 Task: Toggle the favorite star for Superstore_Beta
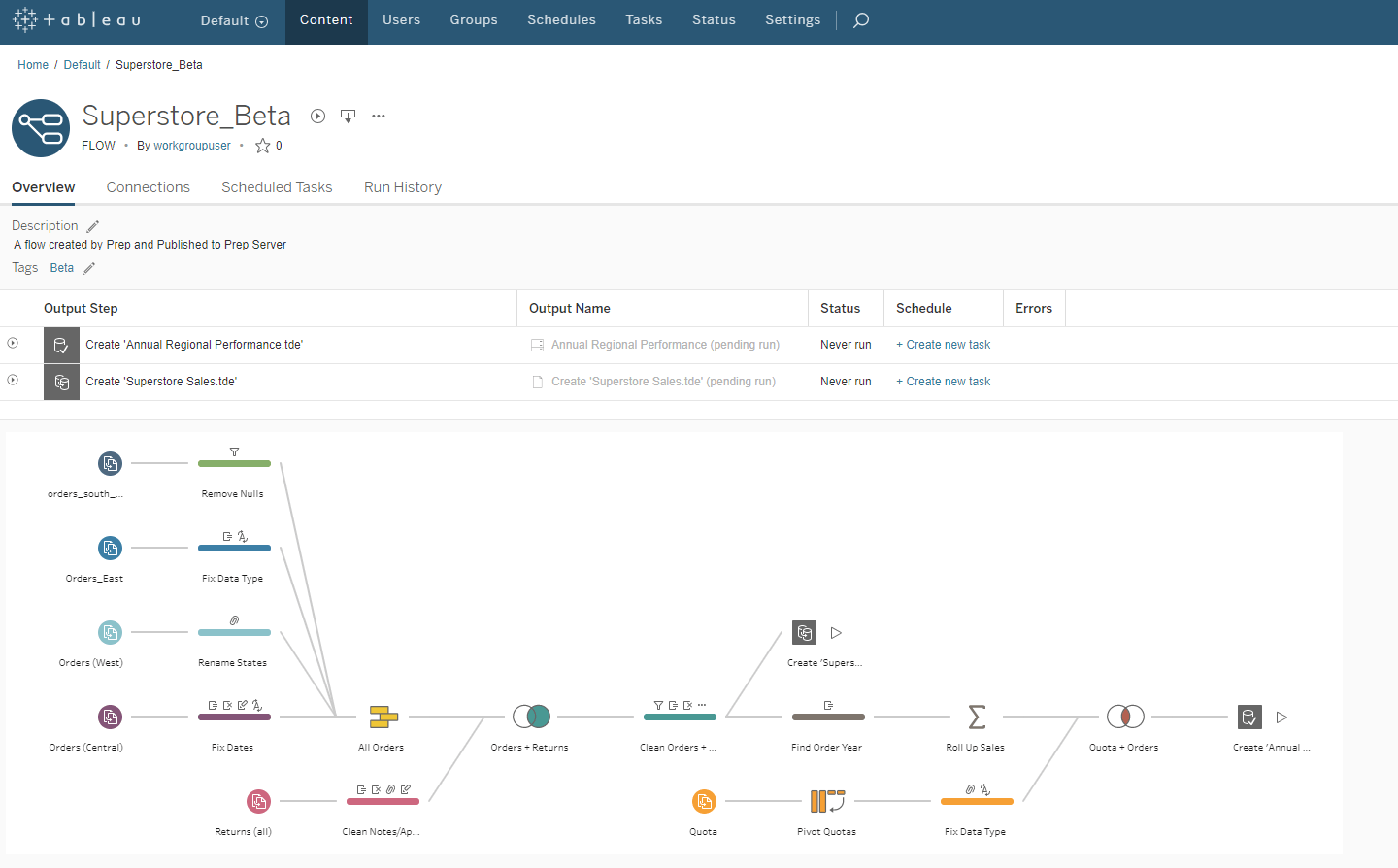[262, 146]
